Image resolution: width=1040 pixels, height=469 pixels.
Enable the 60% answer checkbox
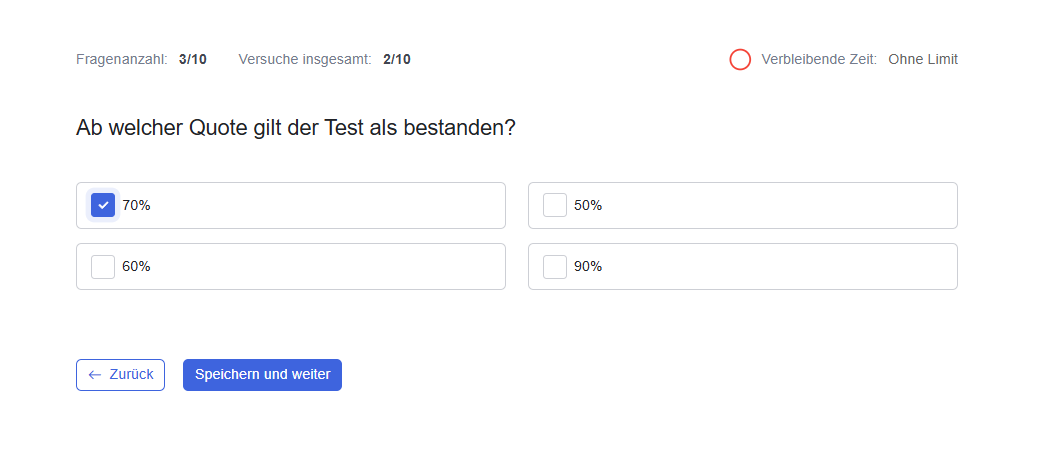[103, 267]
